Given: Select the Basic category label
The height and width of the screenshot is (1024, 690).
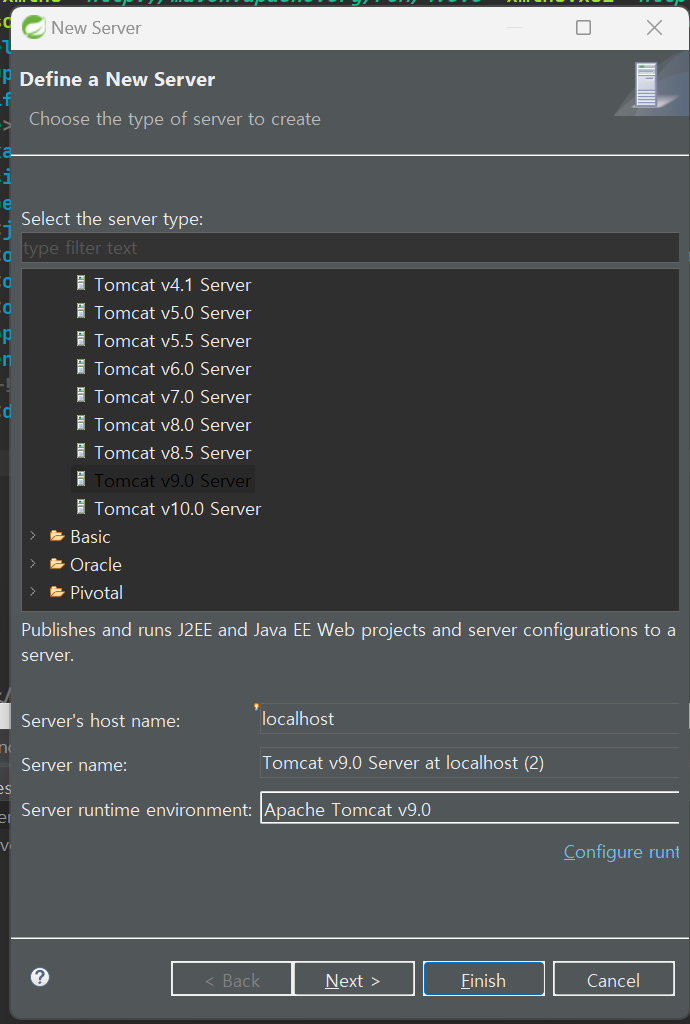Looking at the screenshot, I should pyautogui.click(x=90, y=537).
